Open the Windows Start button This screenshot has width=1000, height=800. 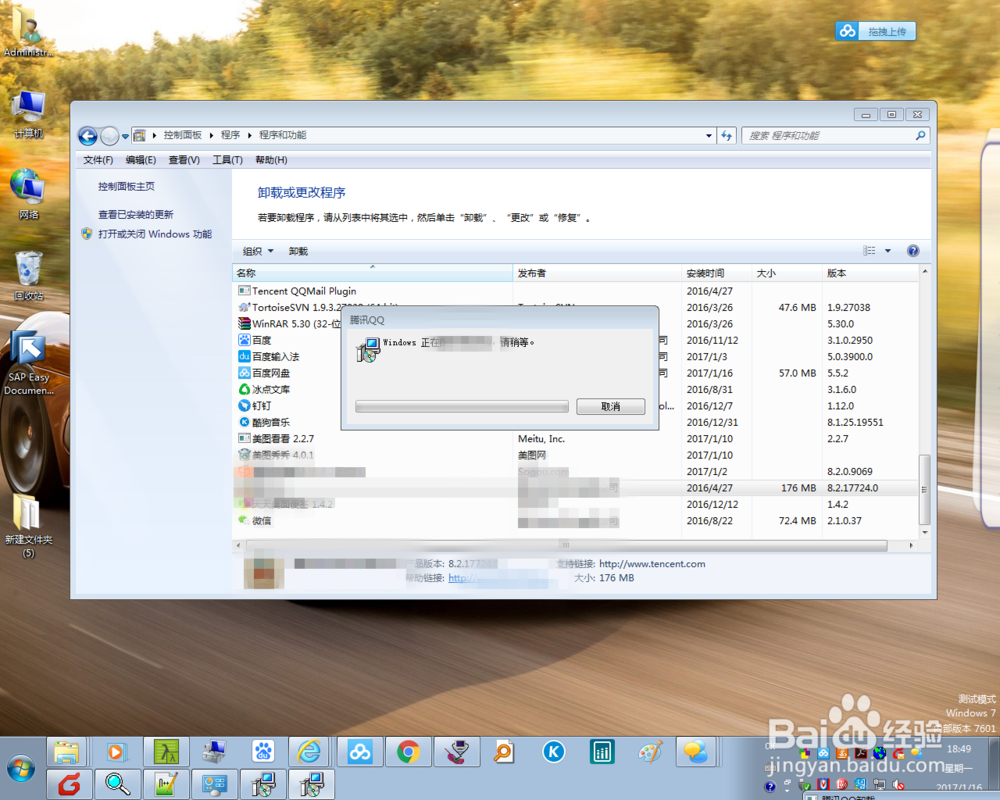click(x=20, y=769)
